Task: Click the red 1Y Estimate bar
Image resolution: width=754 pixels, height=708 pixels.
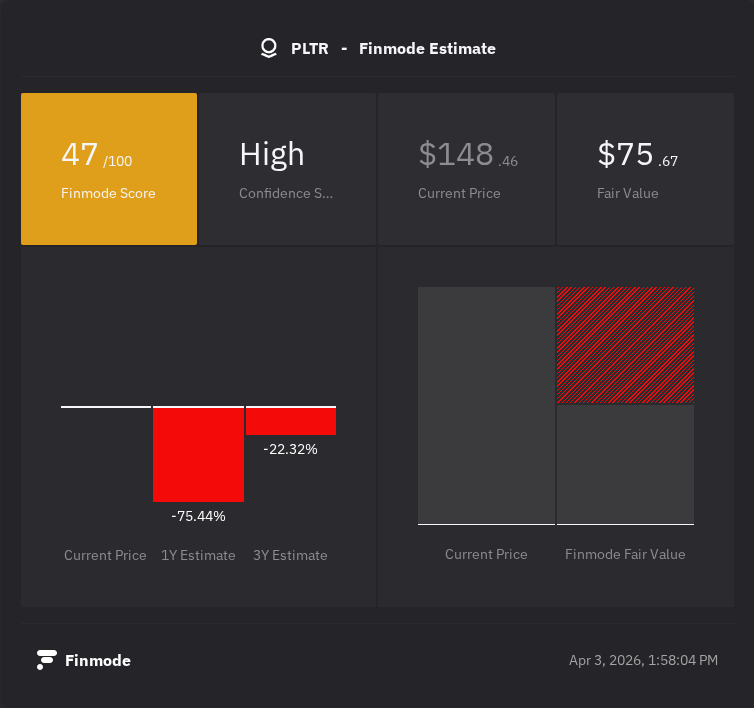Action: (199, 455)
